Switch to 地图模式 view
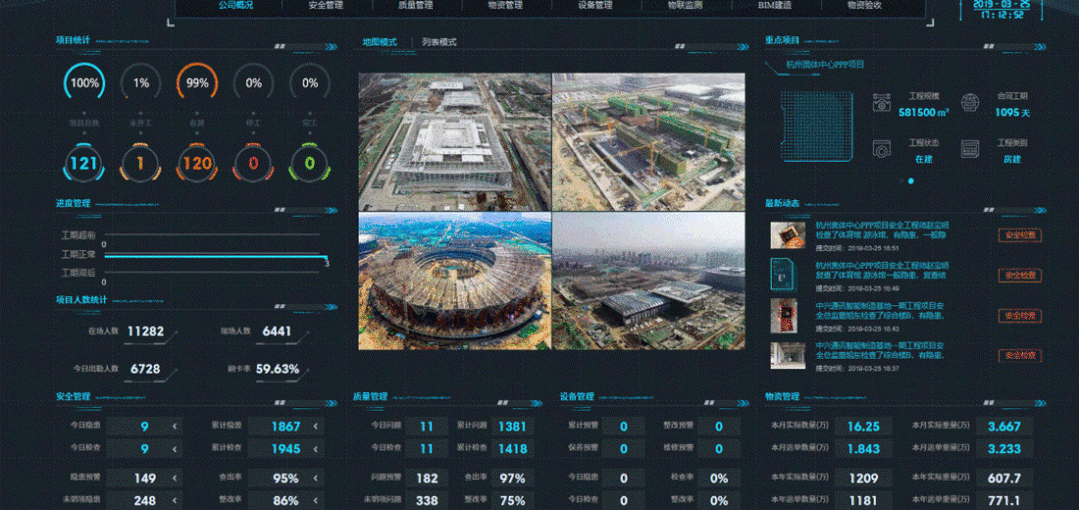The width and height of the screenshot is (1079, 510). [379, 43]
